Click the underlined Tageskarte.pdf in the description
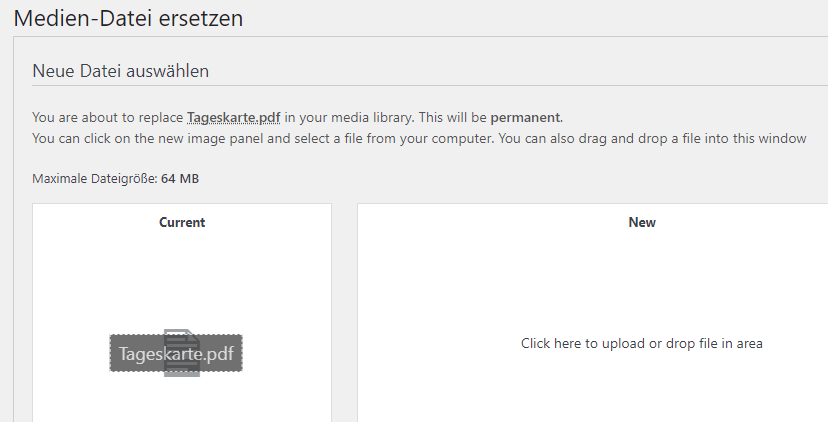This screenshot has height=422, width=828. pos(232,117)
